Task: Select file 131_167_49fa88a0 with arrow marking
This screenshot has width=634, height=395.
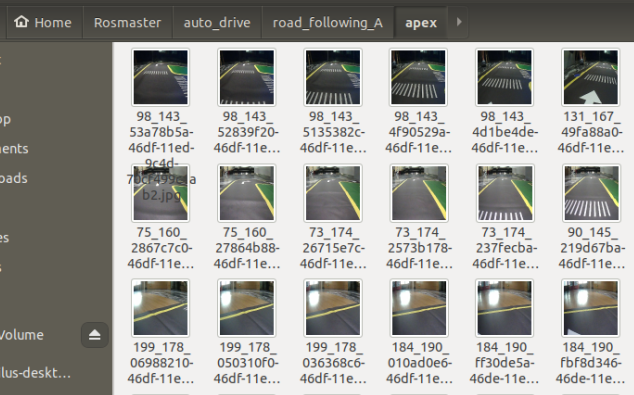Action: (591, 77)
